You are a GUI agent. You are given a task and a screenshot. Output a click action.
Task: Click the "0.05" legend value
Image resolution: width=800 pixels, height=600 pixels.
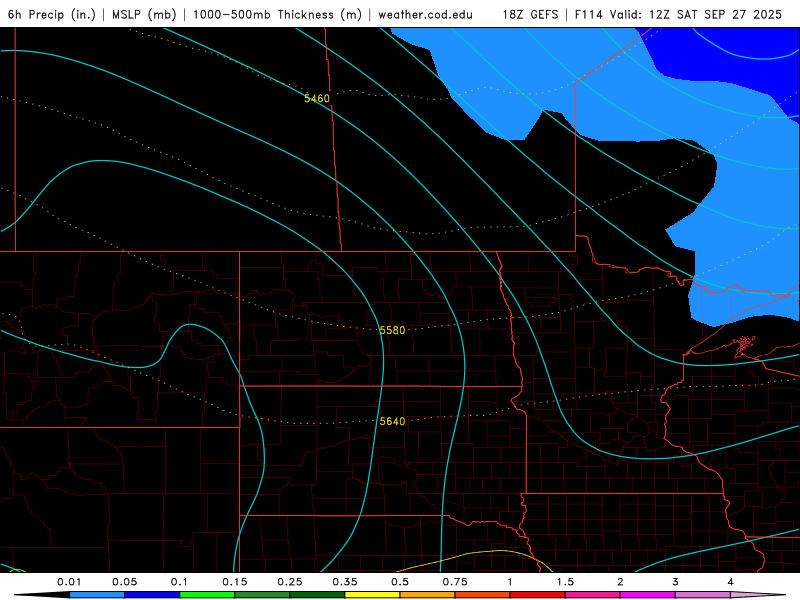[124, 582]
